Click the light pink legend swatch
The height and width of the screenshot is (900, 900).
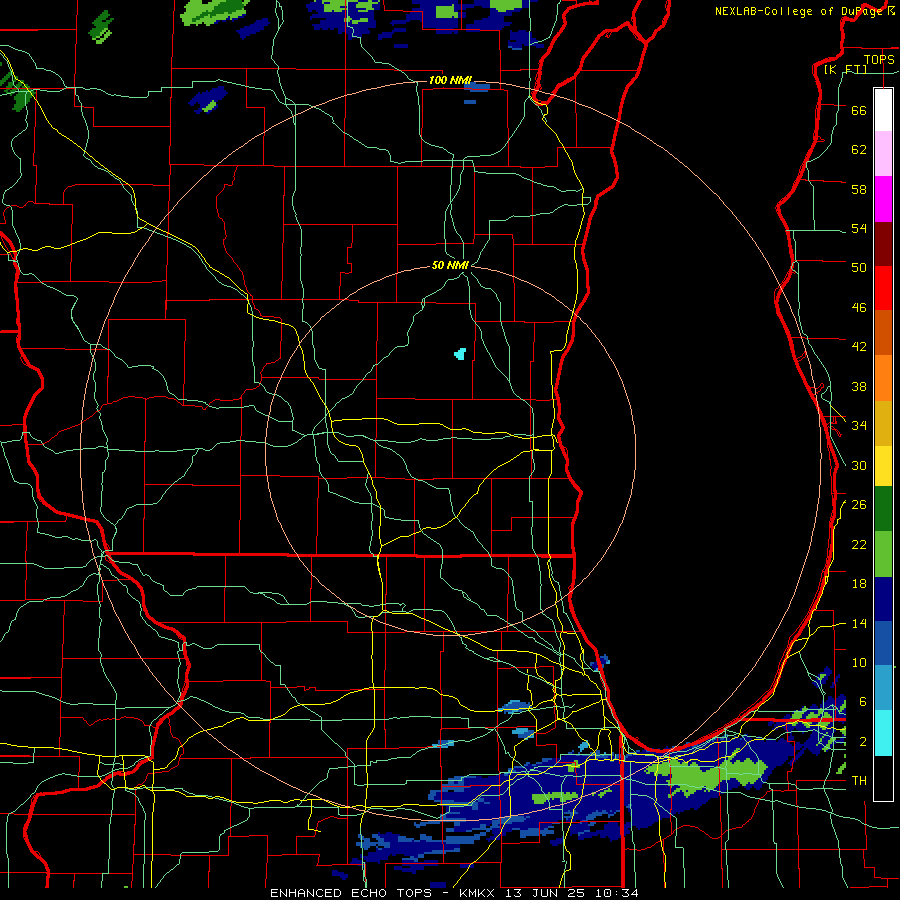[x=883, y=154]
